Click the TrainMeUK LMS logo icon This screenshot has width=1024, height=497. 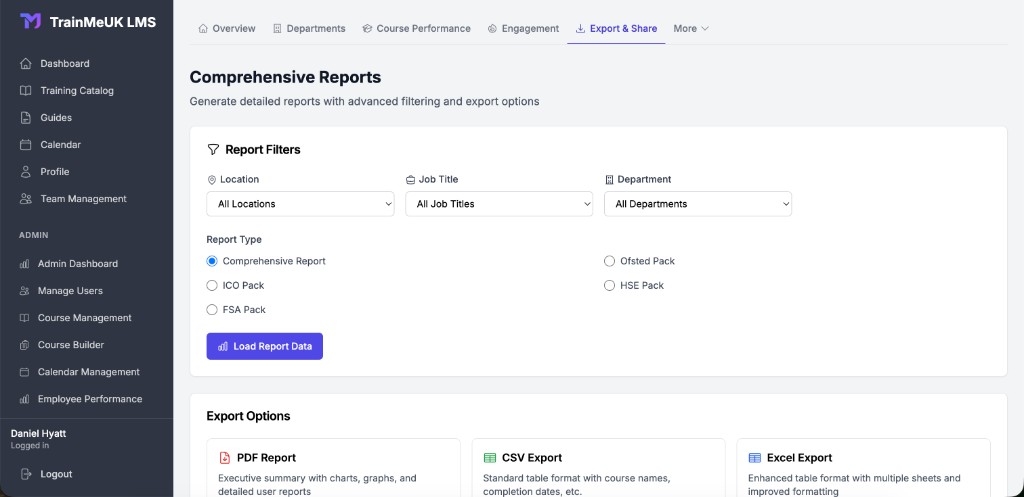pos(31,22)
